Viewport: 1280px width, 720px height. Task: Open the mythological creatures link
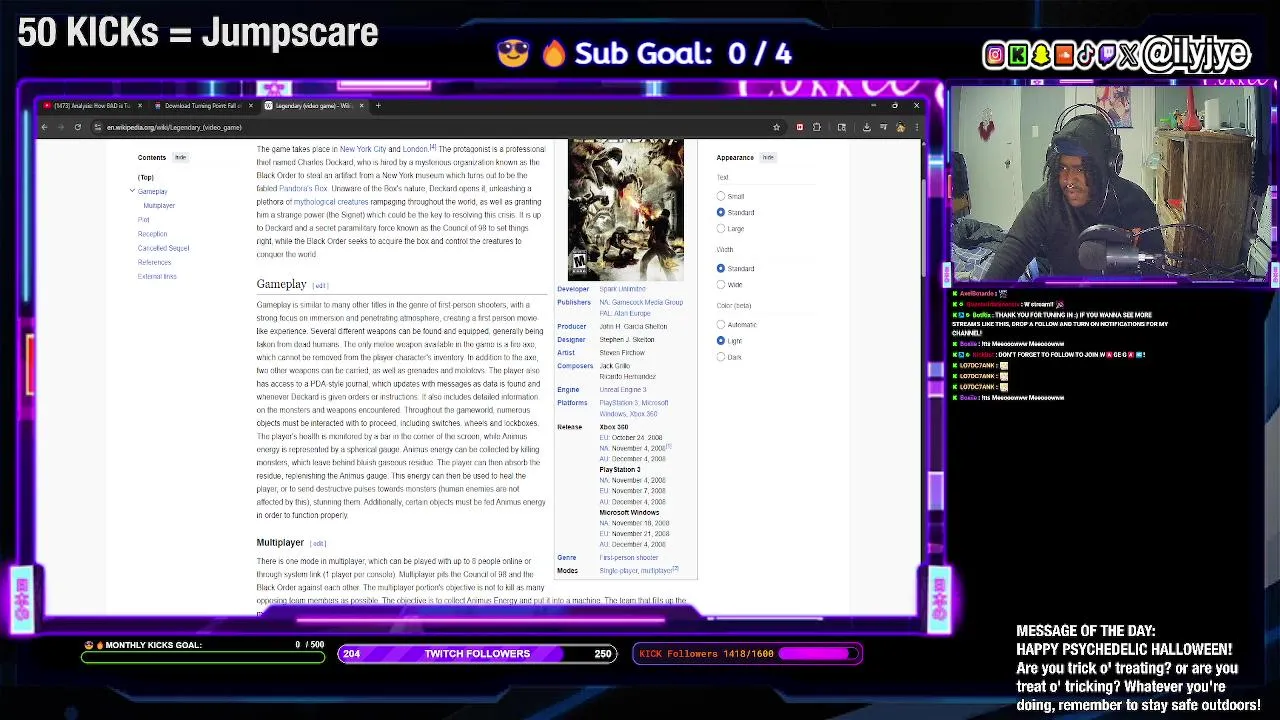[x=331, y=201]
